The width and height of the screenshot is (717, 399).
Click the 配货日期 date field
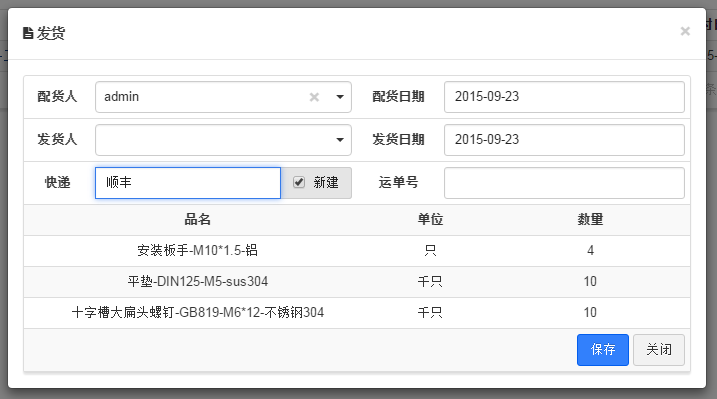point(564,97)
